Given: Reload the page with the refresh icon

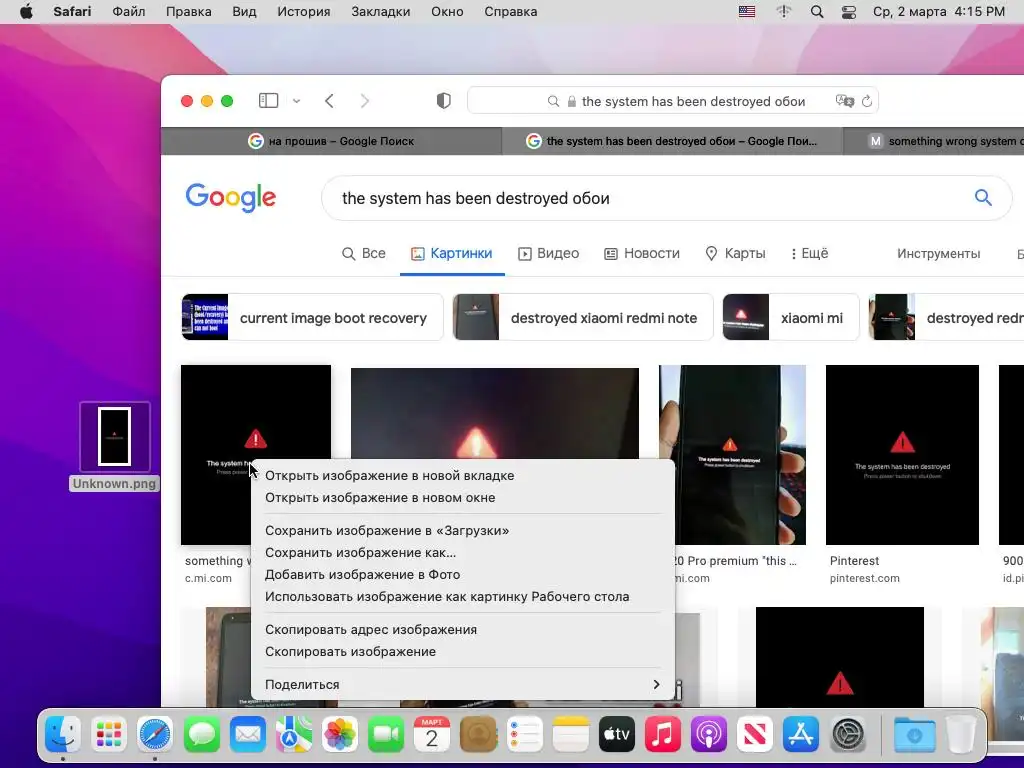Looking at the screenshot, I should pos(867,101).
